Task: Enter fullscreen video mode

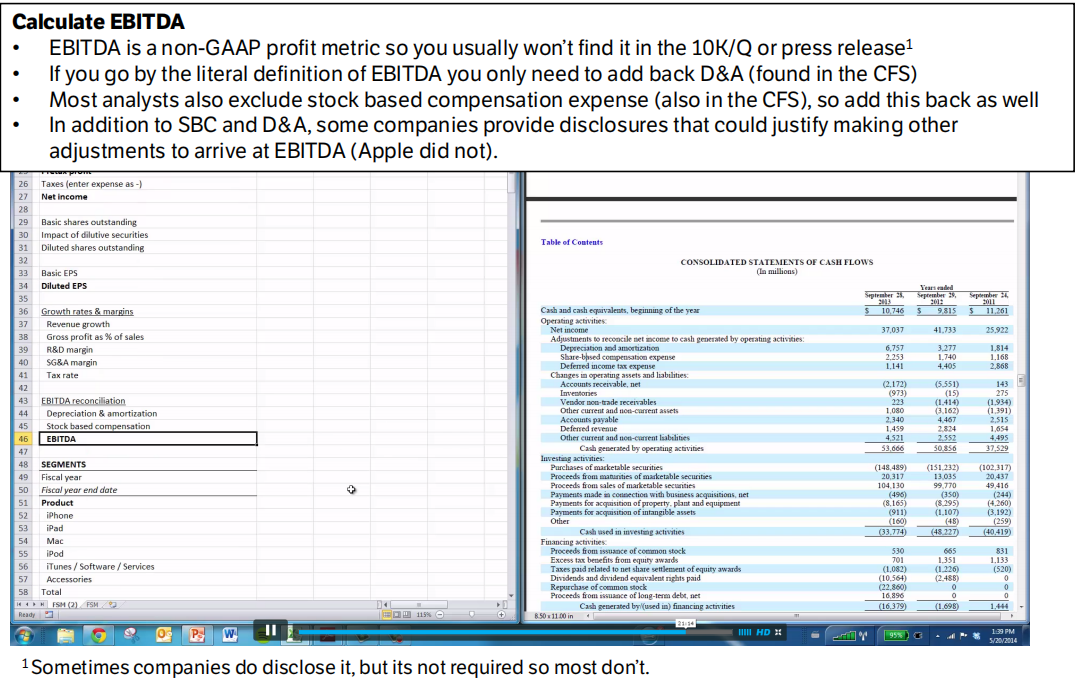Action: point(778,632)
